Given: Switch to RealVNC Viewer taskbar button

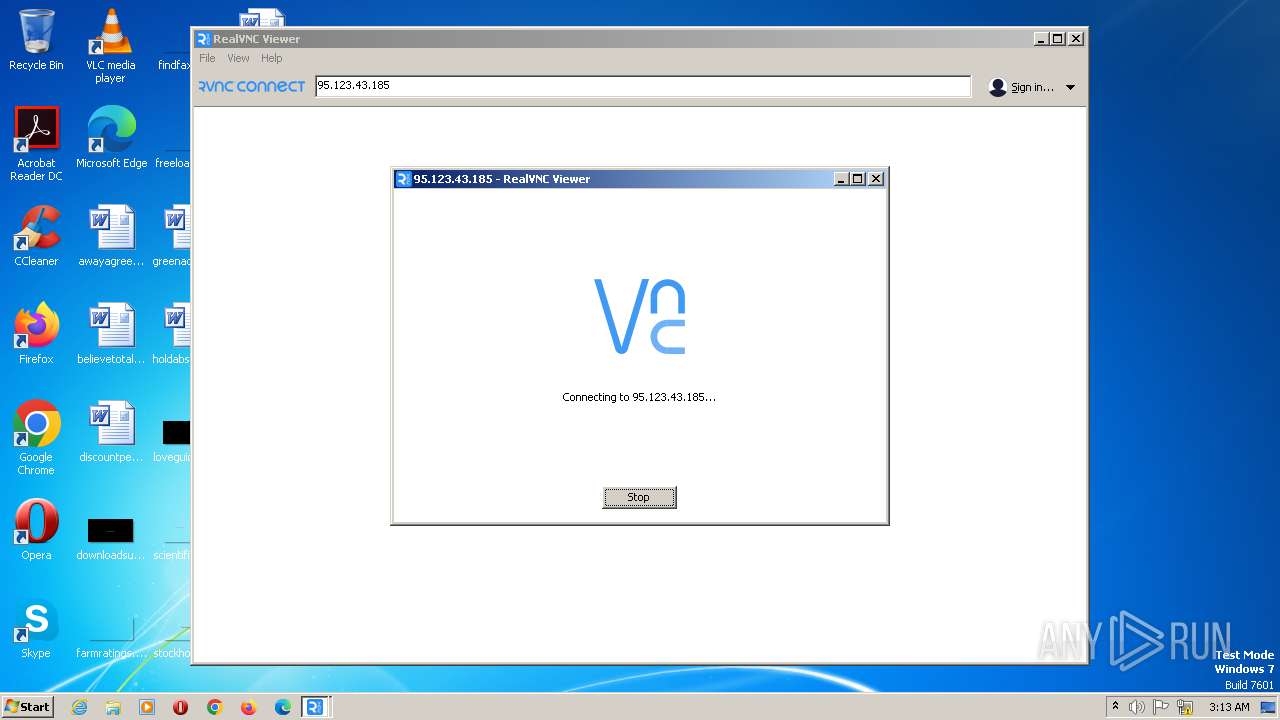Looking at the screenshot, I should (x=315, y=707).
